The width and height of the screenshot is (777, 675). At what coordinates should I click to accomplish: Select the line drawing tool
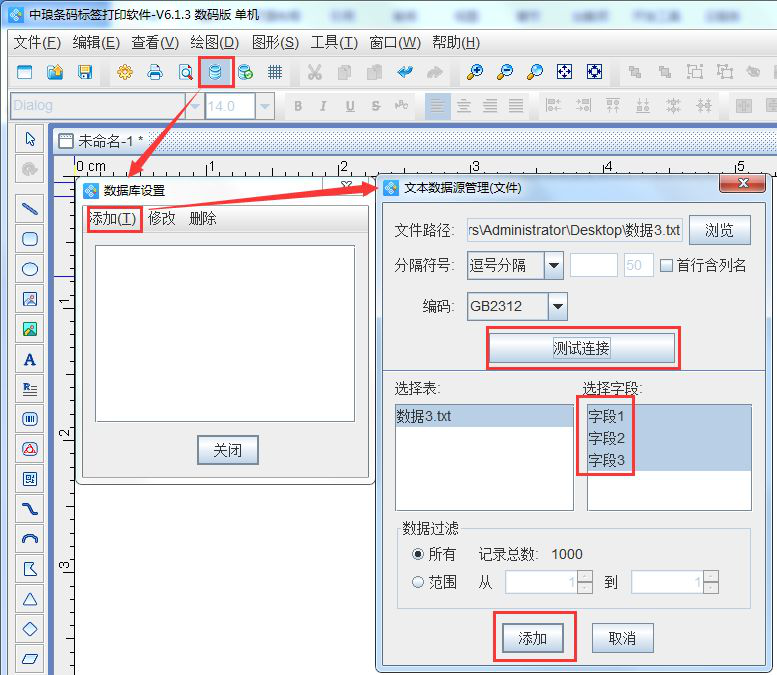pos(30,209)
